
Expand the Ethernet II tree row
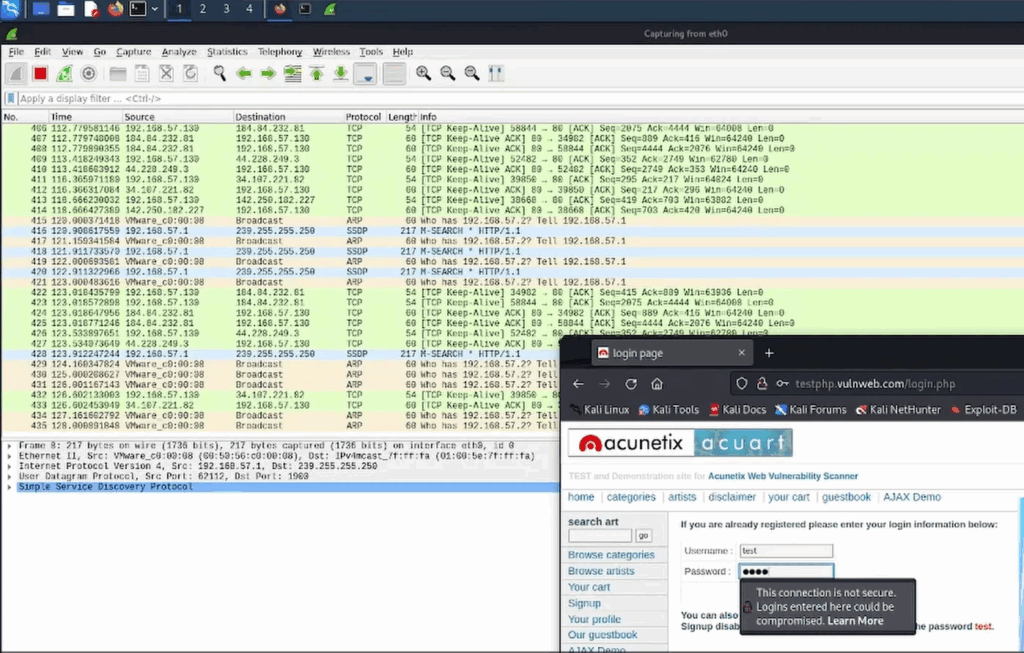pos(10,455)
